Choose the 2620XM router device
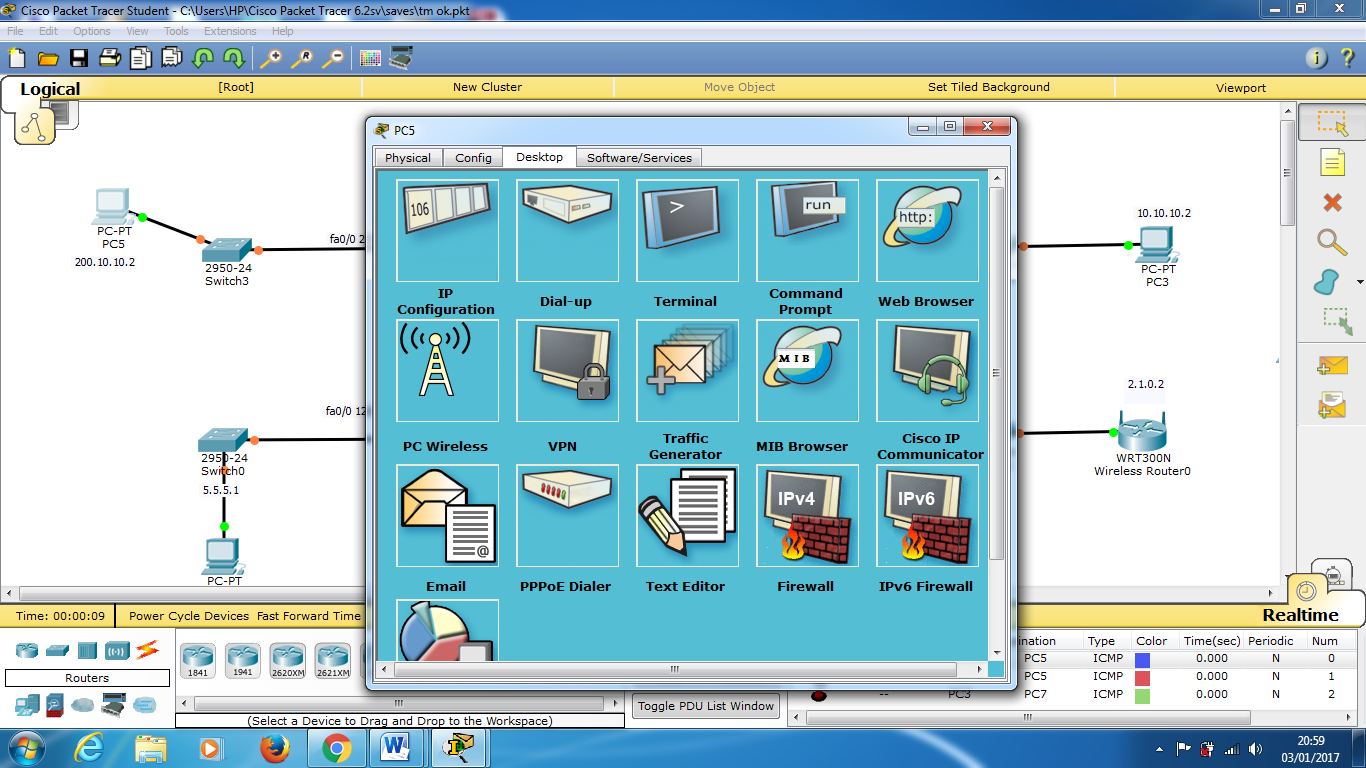This screenshot has width=1366, height=768. pos(288,661)
